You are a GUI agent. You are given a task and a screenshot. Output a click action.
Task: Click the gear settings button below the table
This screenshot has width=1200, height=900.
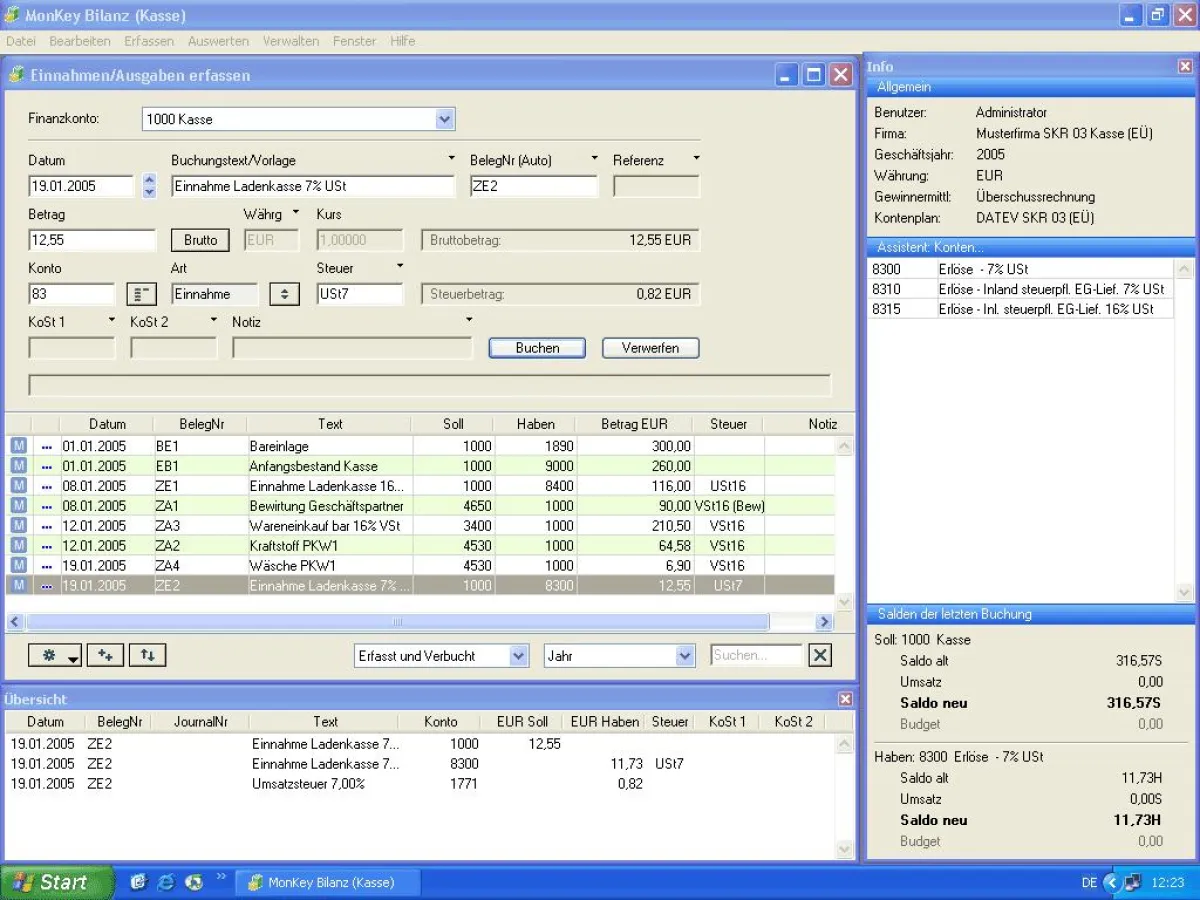[55, 655]
